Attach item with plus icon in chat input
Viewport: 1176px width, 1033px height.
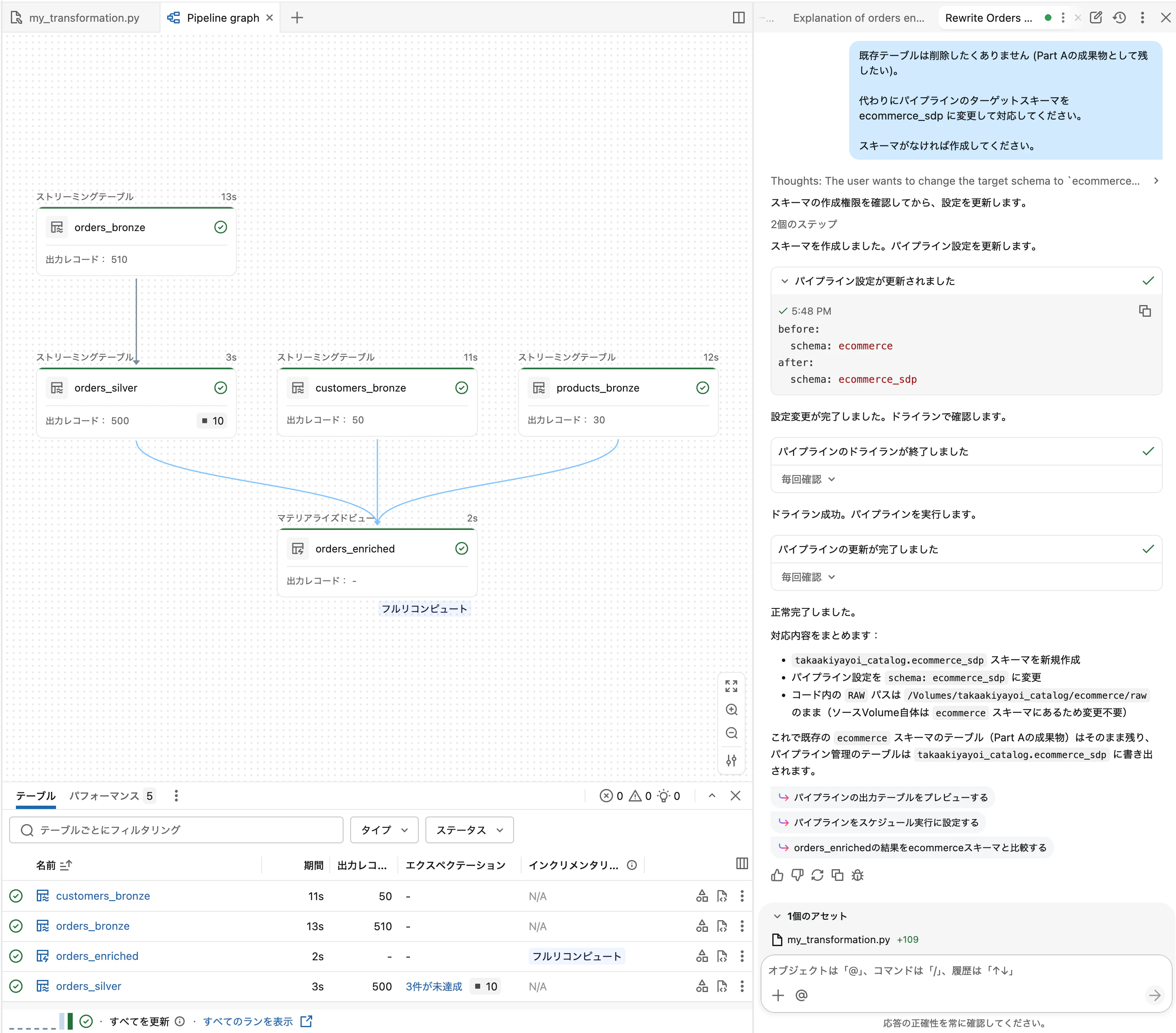point(778,995)
